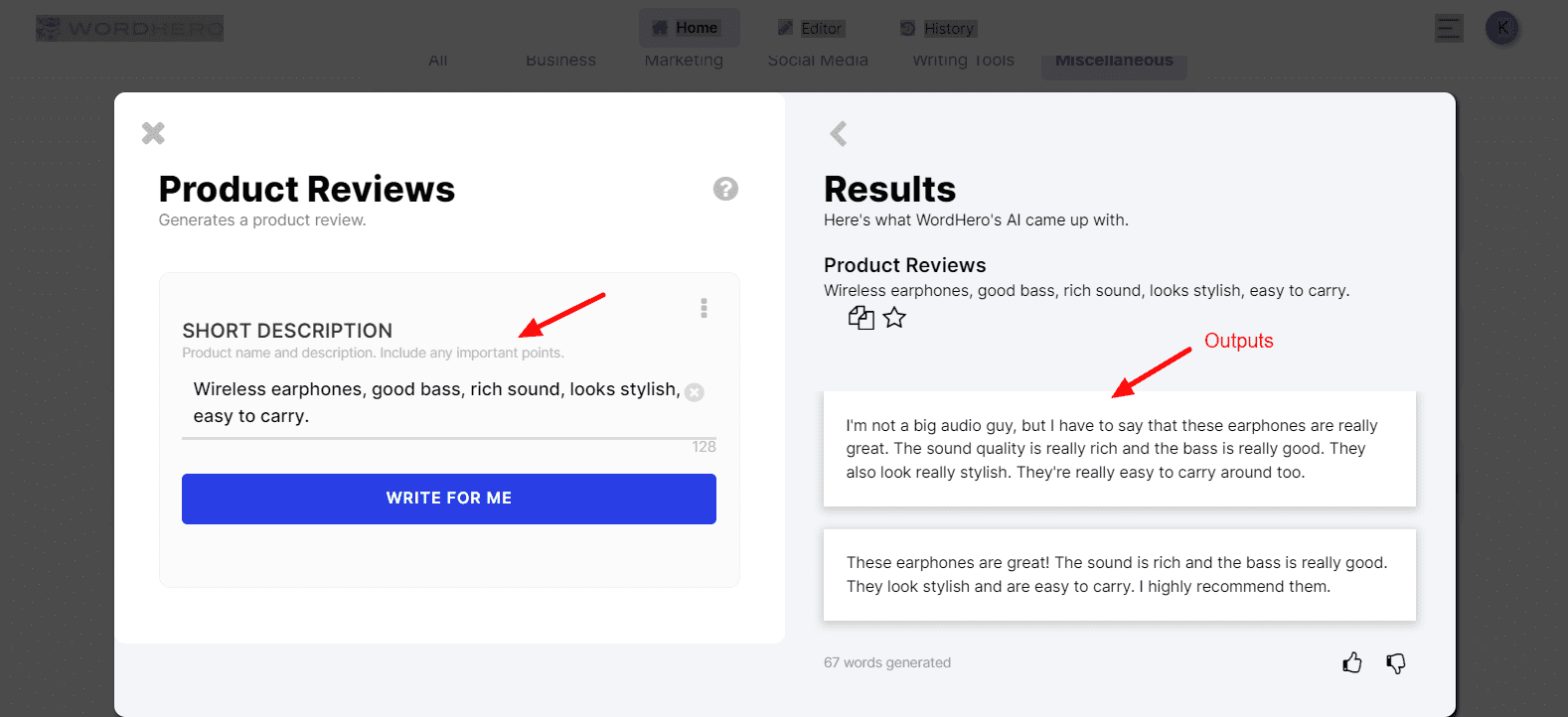Go to the Home tab

pyautogui.click(x=689, y=28)
